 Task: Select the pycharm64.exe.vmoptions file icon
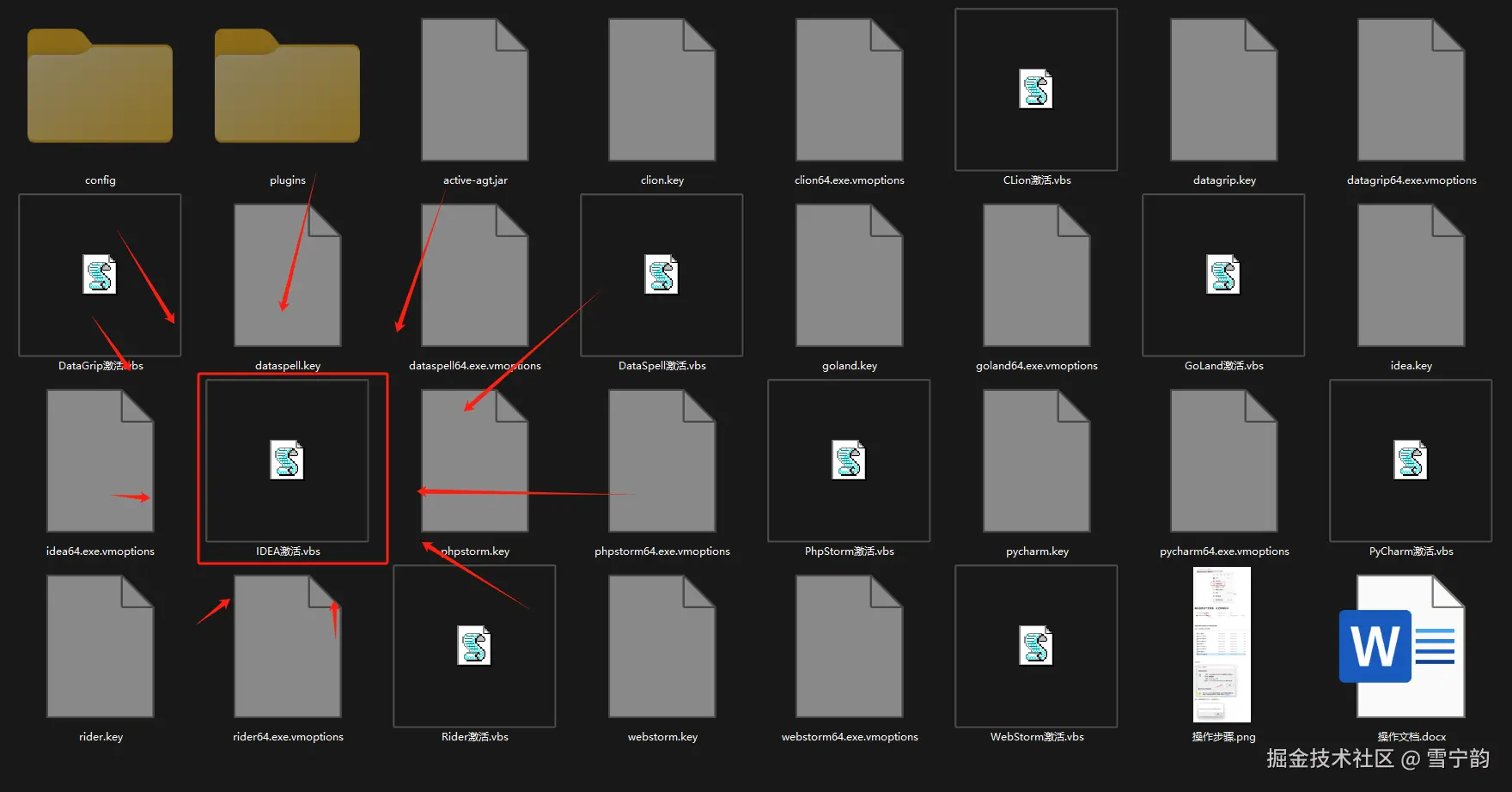tap(1224, 460)
